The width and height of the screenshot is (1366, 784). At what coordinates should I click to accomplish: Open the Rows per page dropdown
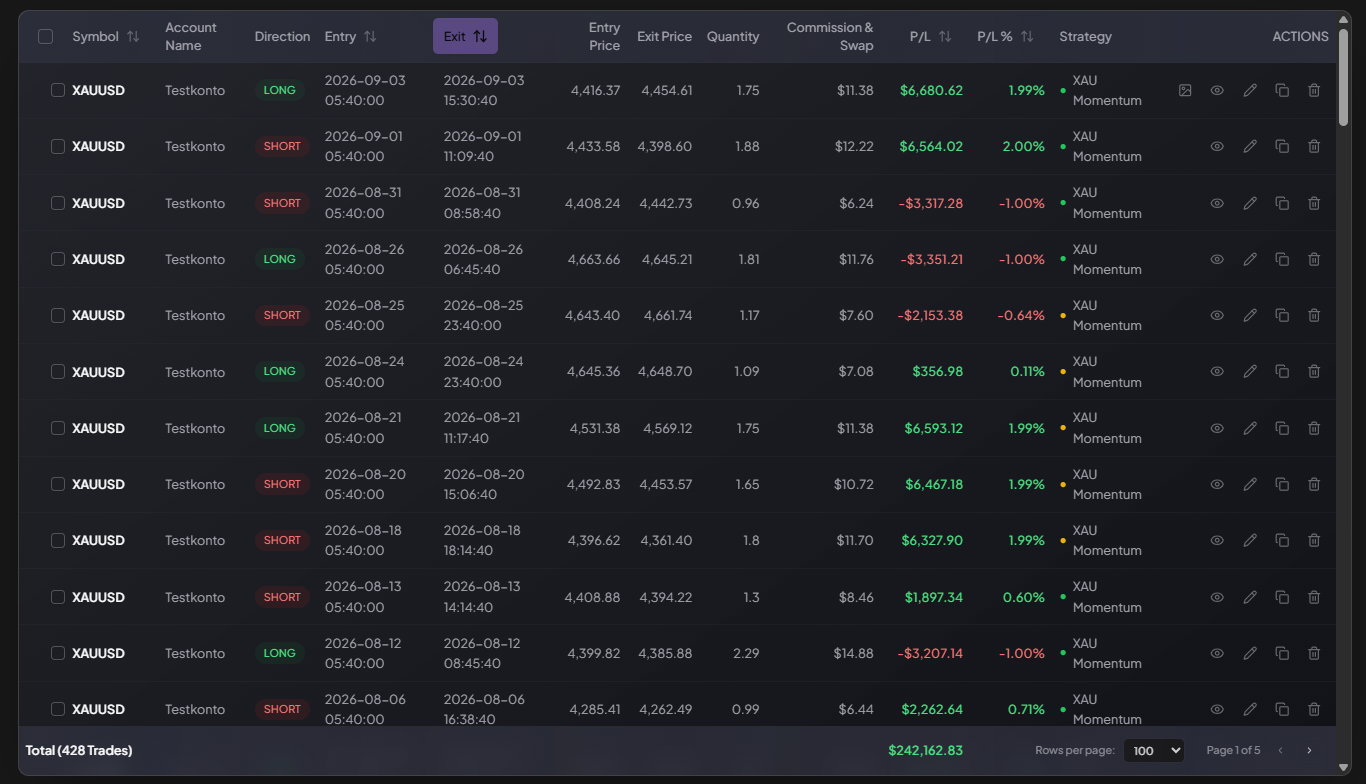click(1154, 750)
